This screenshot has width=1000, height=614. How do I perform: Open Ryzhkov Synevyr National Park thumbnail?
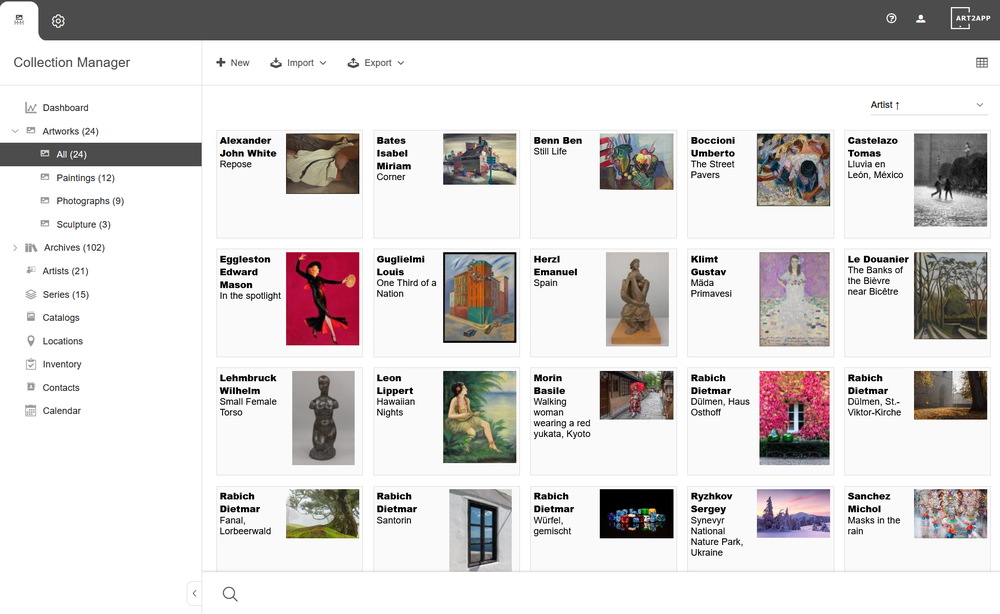[793, 513]
